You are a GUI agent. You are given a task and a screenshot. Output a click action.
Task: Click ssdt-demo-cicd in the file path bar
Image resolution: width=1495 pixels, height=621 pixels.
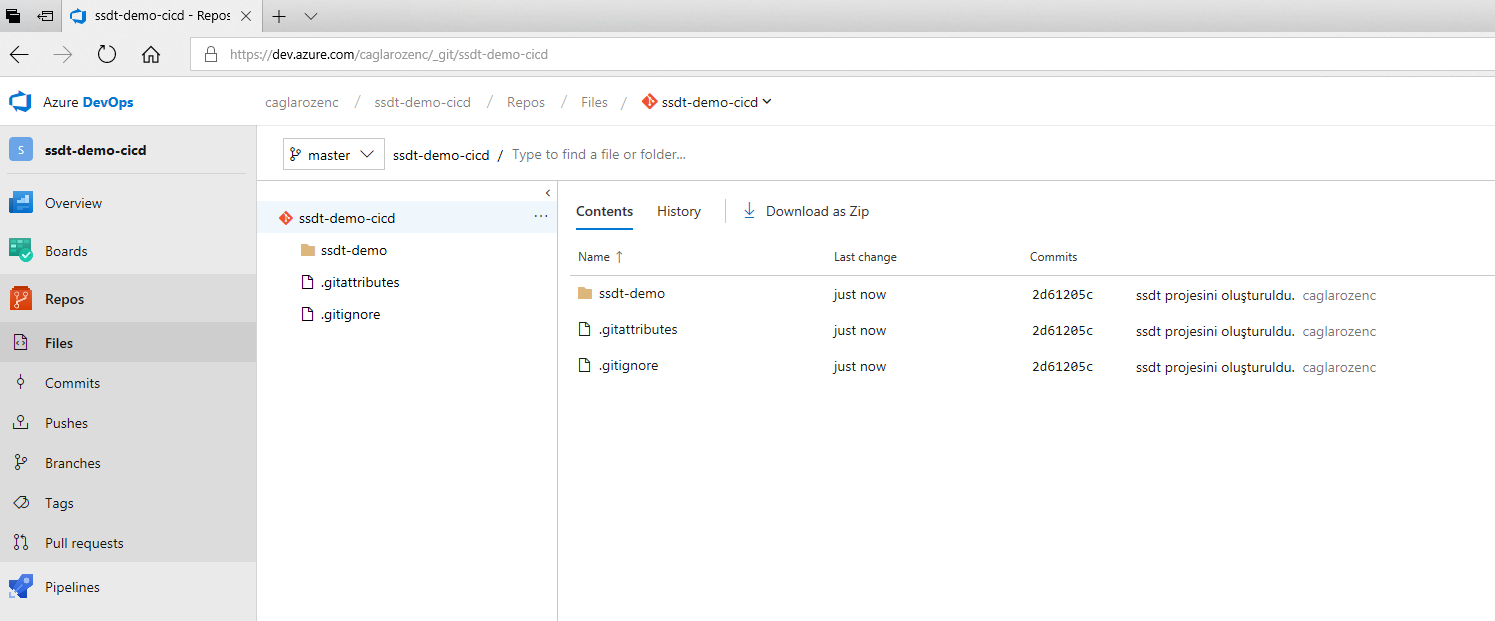tap(441, 155)
